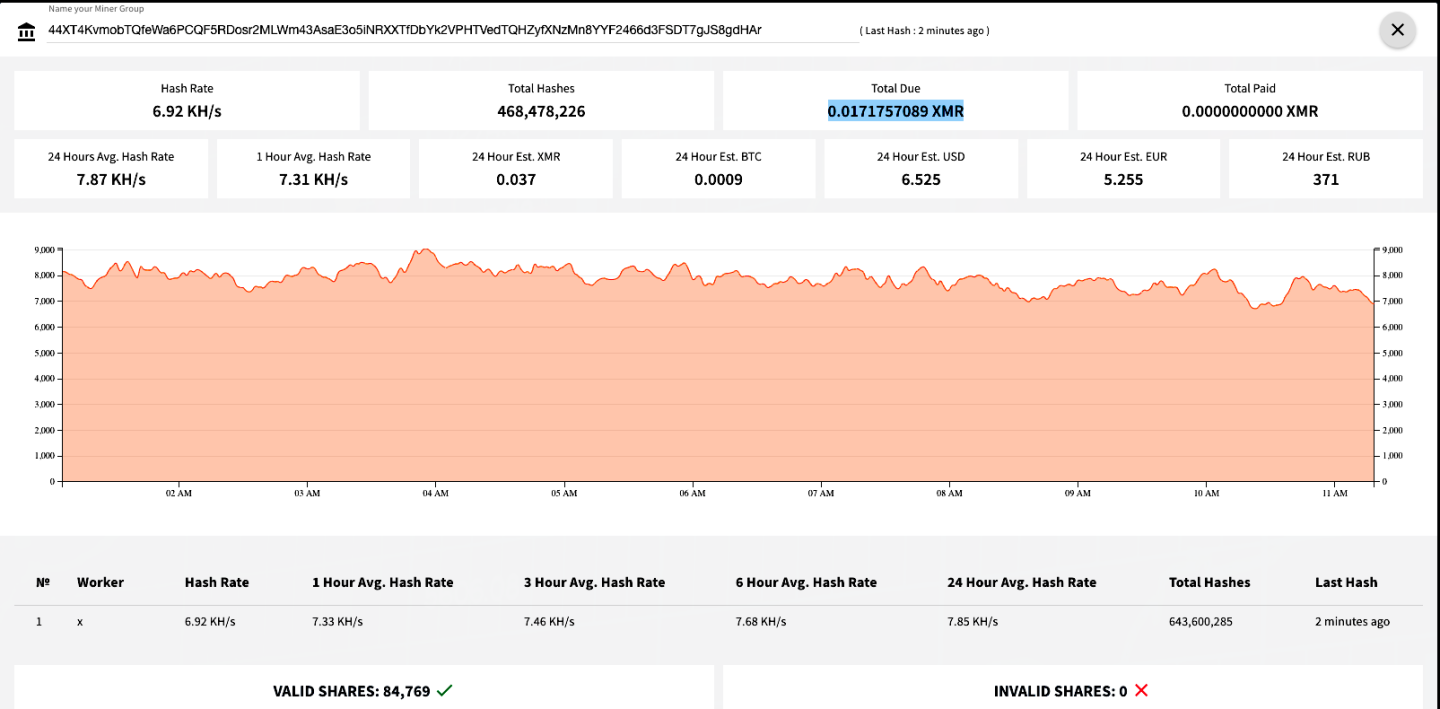Screen dimensions: 1440x709
Task: Click the 24 Hour Est. BTC card
Action: [718, 168]
